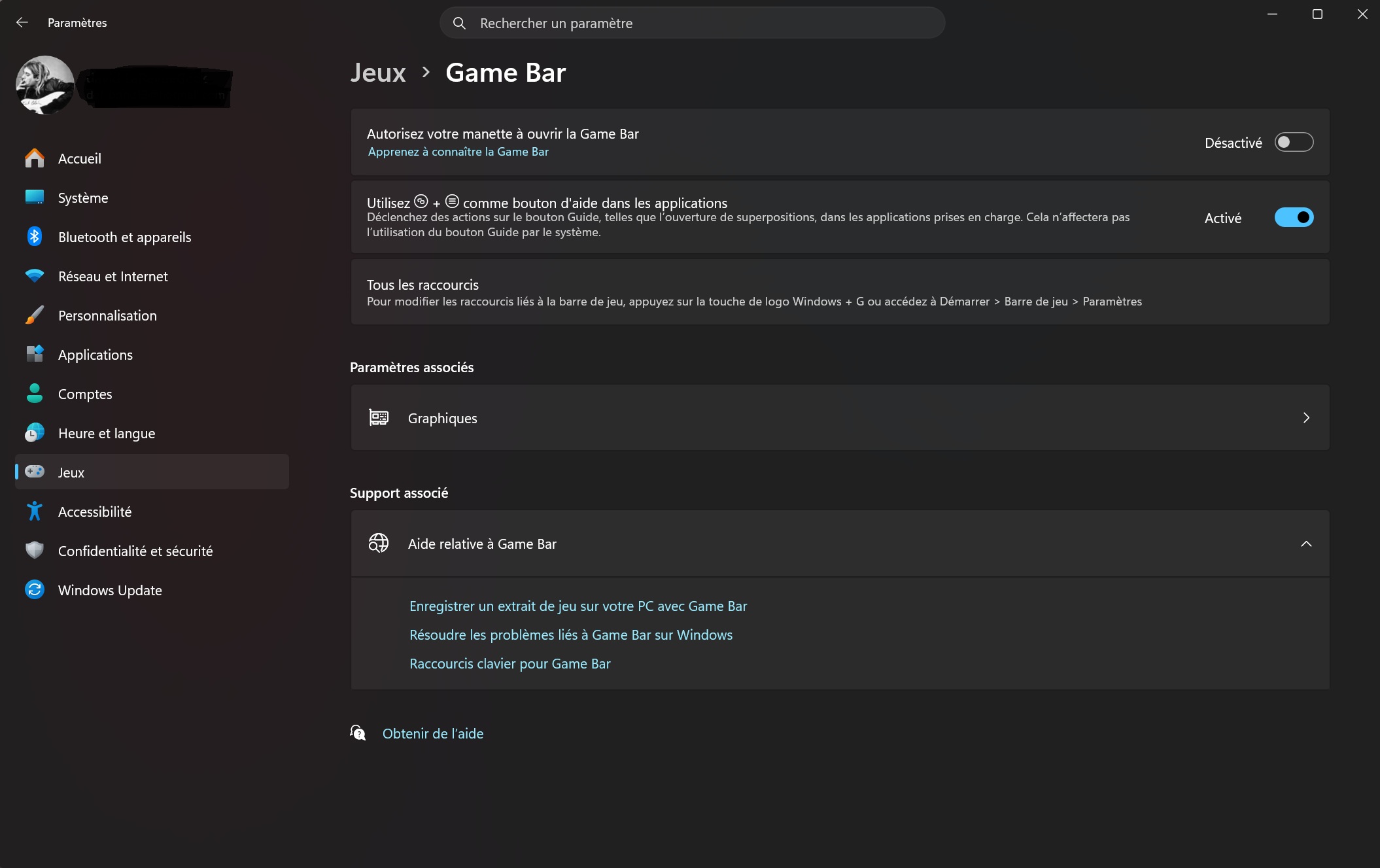
Task: Click the Windows Update sync icon
Action: click(x=35, y=590)
